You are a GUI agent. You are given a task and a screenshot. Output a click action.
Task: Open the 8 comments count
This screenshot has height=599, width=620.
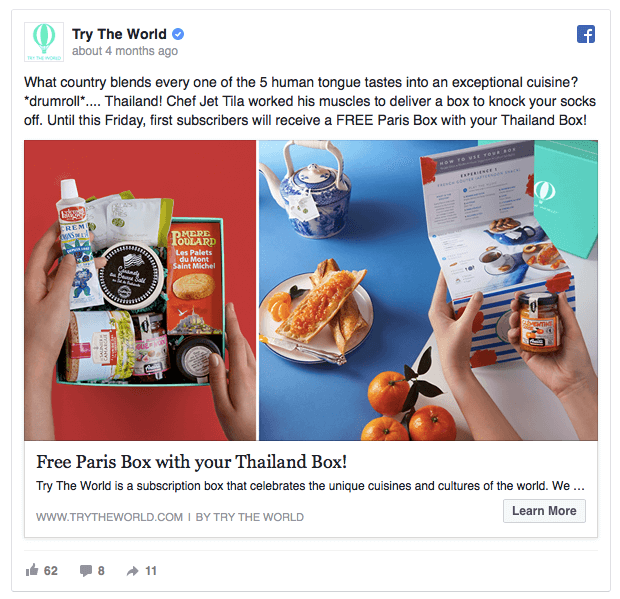pos(101,571)
